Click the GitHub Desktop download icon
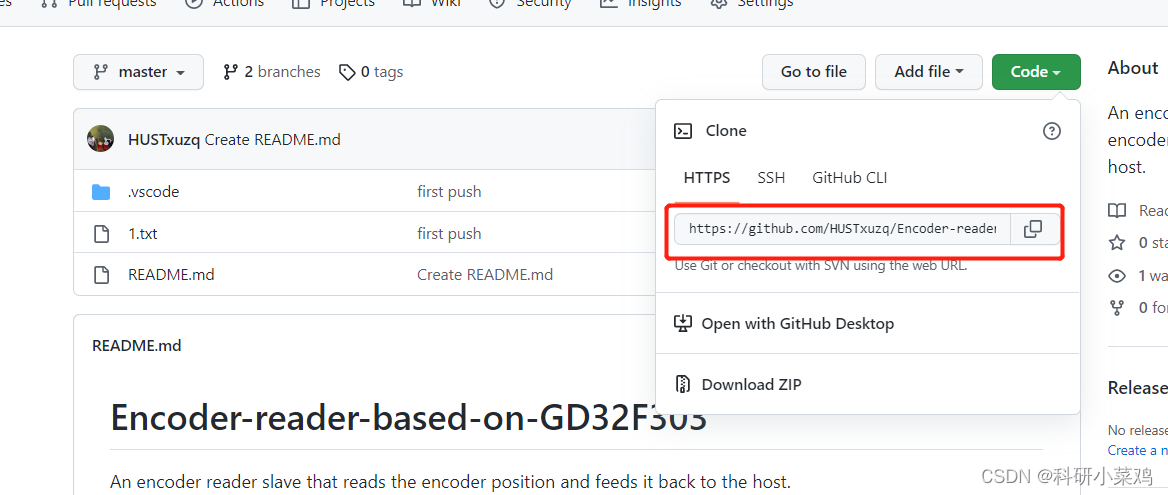1168x495 pixels. tap(682, 324)
